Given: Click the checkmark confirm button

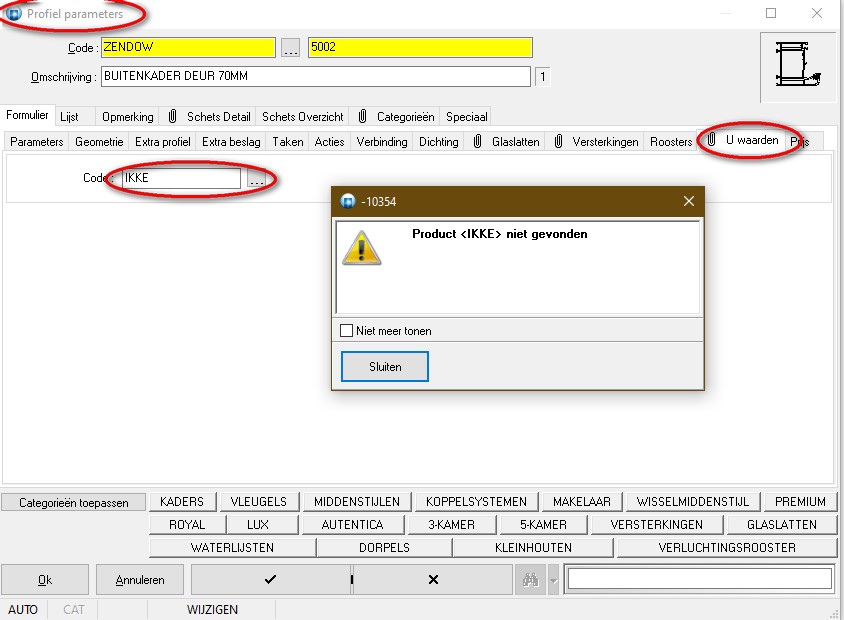Looking at the screenshot, I should [270, 580].
